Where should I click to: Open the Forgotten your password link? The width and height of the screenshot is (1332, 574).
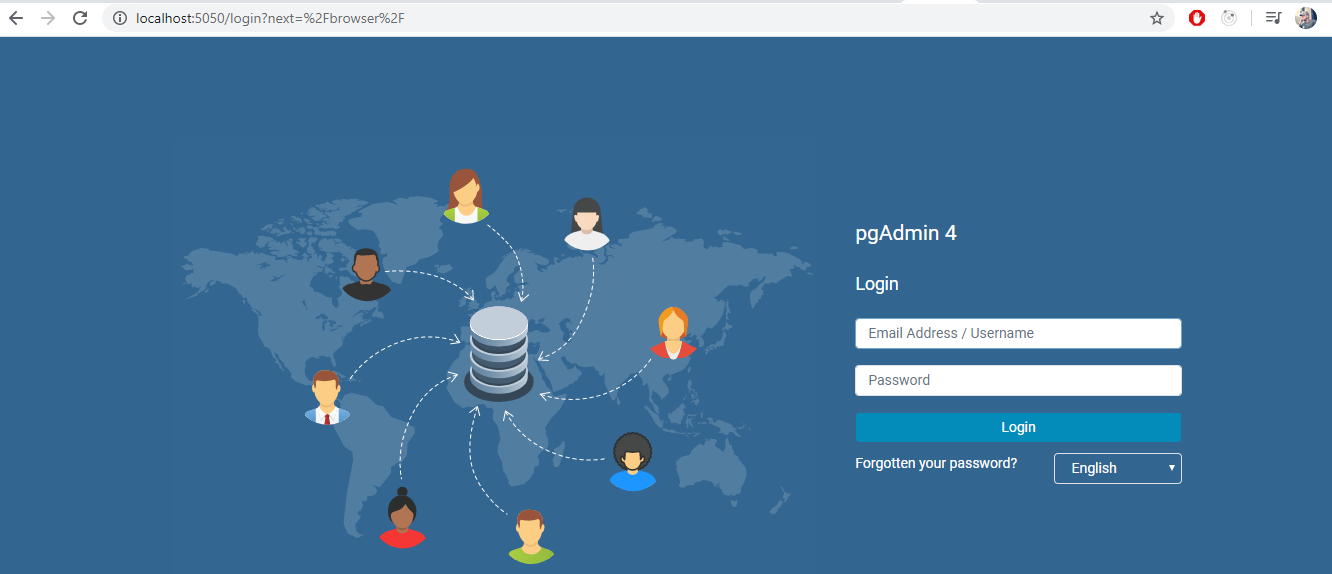point(936,464)
